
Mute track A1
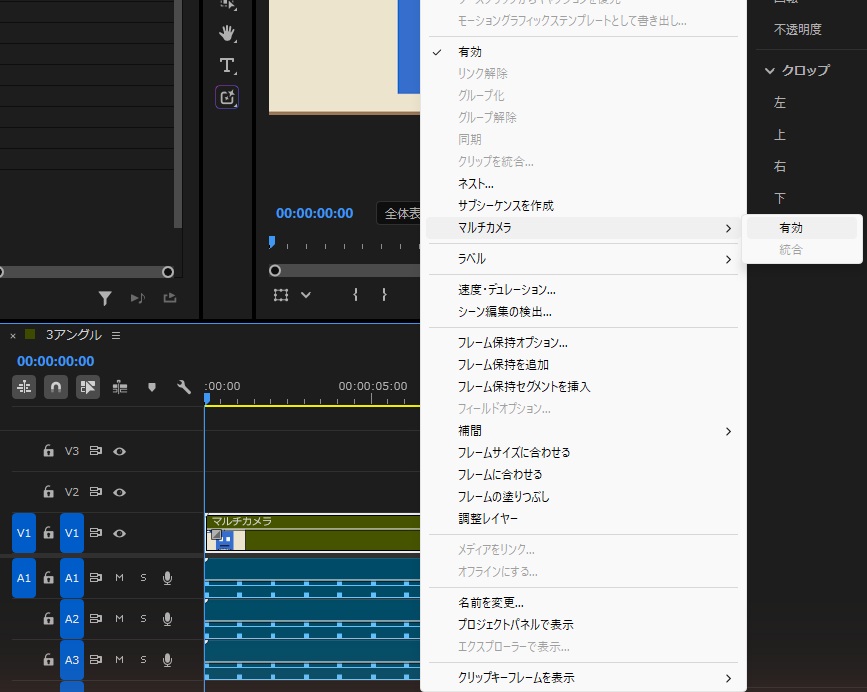coord(119,578)
